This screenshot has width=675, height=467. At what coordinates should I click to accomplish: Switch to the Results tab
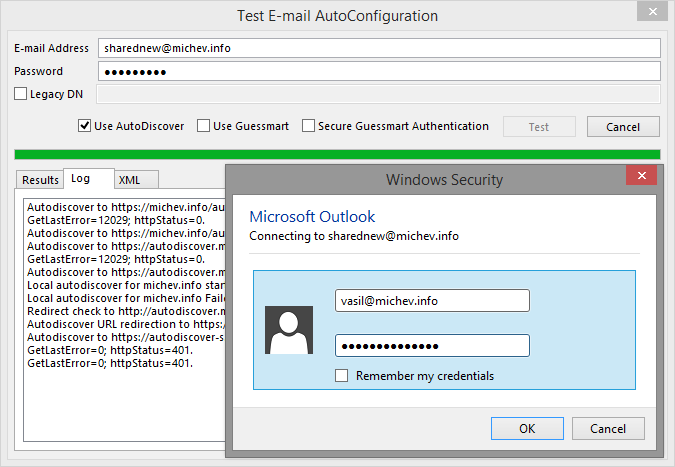[40, 180]
